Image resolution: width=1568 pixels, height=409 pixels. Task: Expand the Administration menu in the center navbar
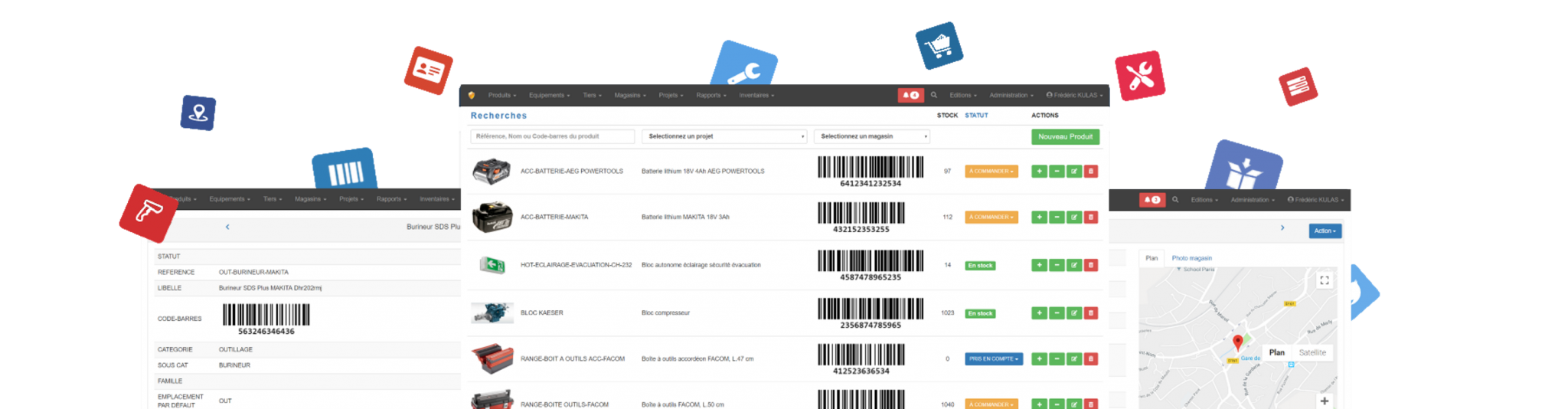pos(1011,96)
